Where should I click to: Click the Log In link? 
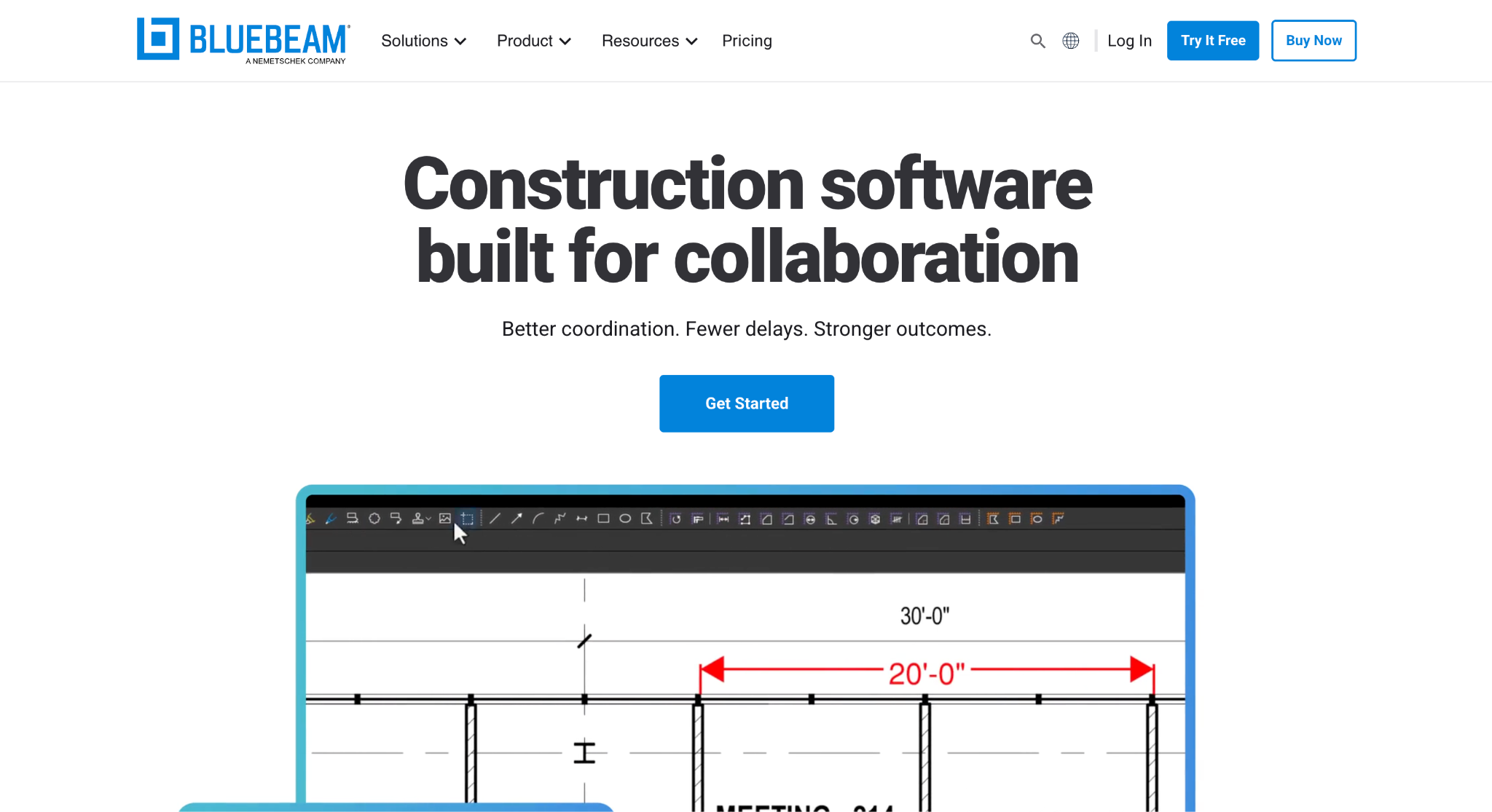[x=1129, y=41]
